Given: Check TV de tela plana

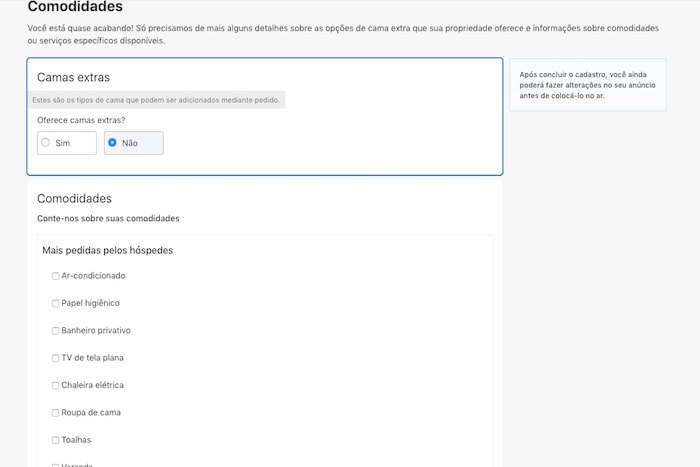Looking at the screenshot, I should [x=55, y=358].
